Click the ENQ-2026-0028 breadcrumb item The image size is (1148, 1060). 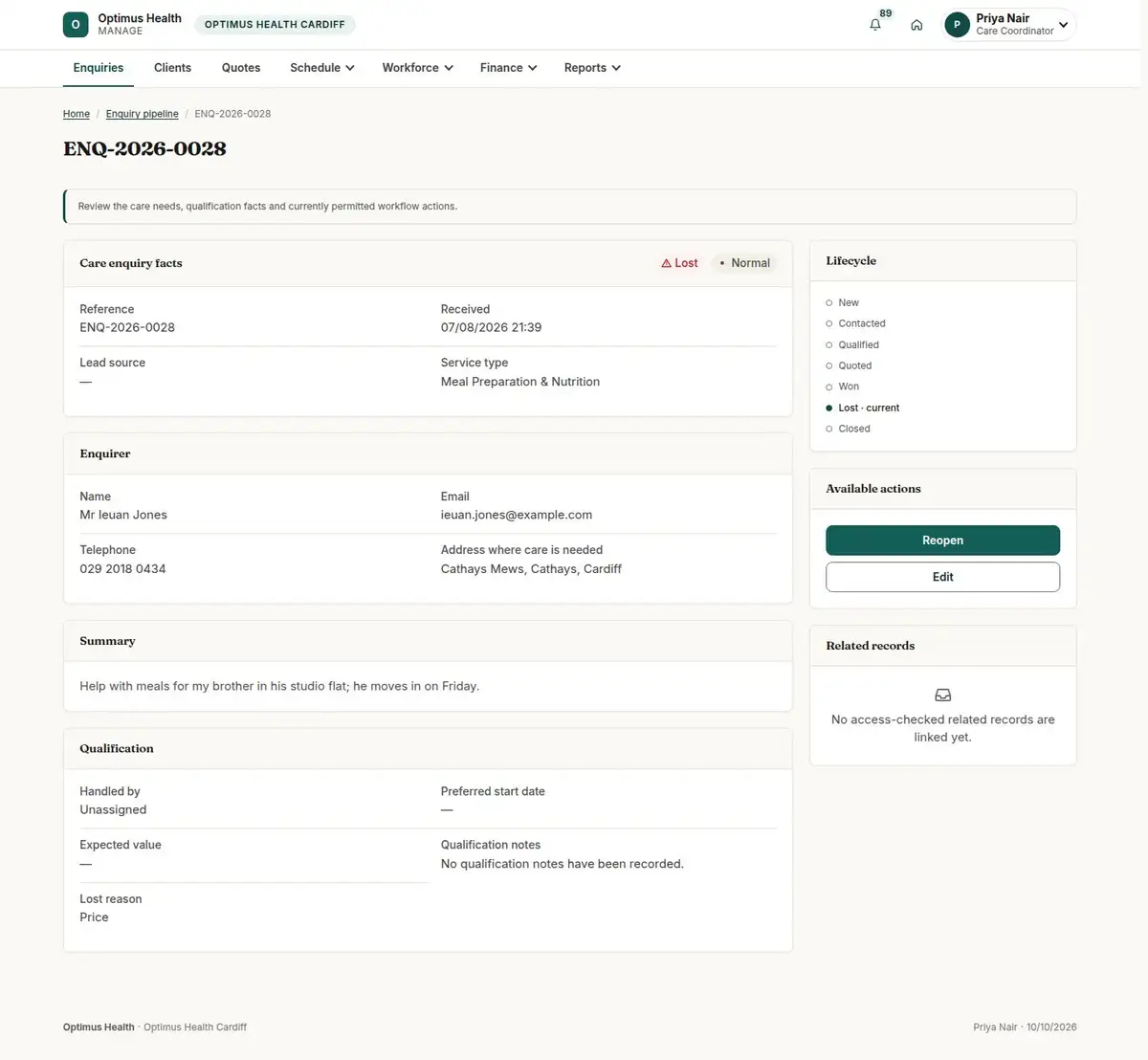pyautogui.click(x=232, y=114)
